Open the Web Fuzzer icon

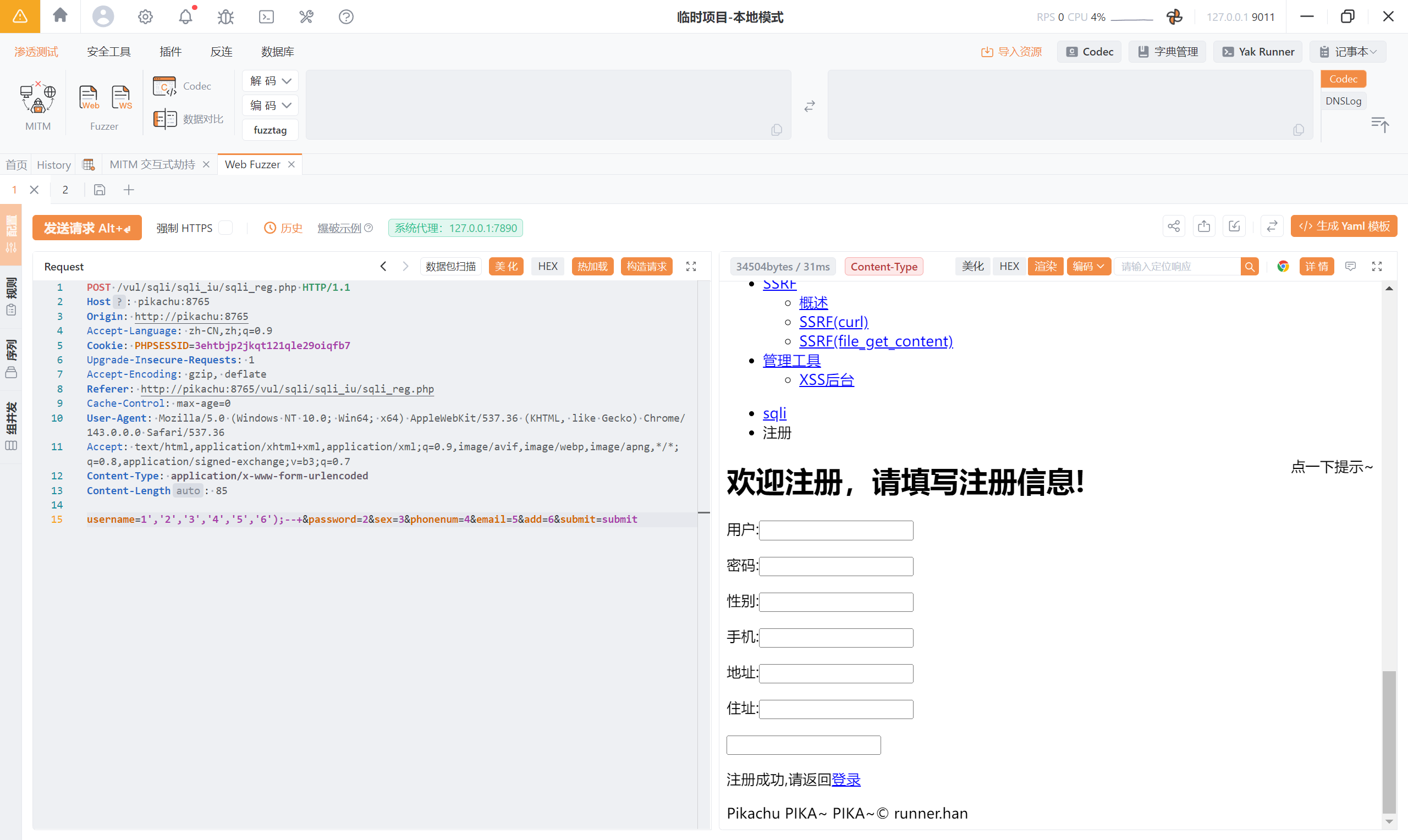89,97
